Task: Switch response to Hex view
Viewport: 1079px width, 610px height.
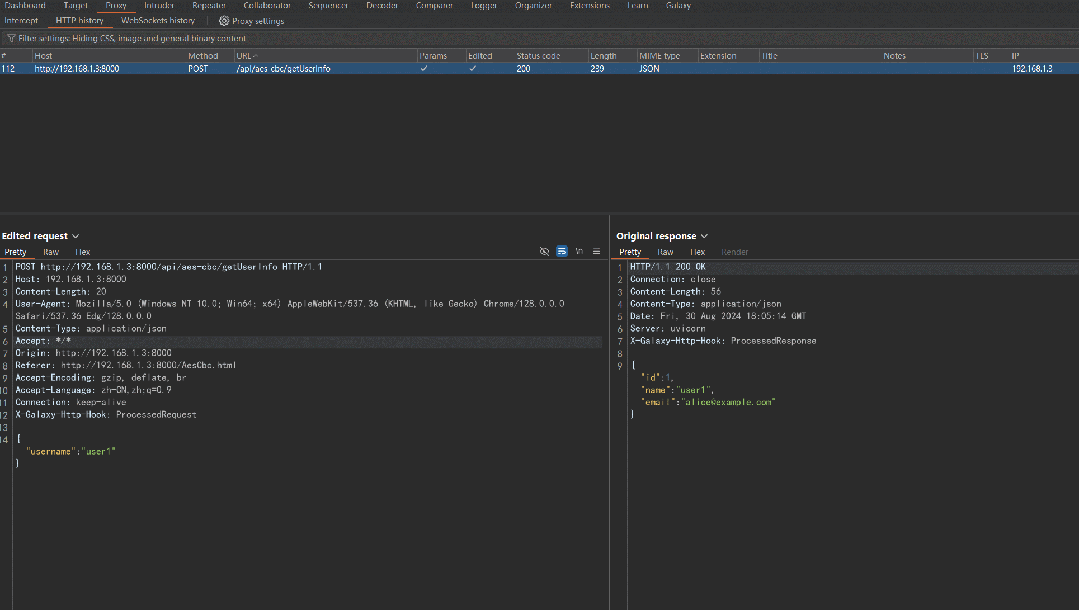Action: (x=698, y=252)
